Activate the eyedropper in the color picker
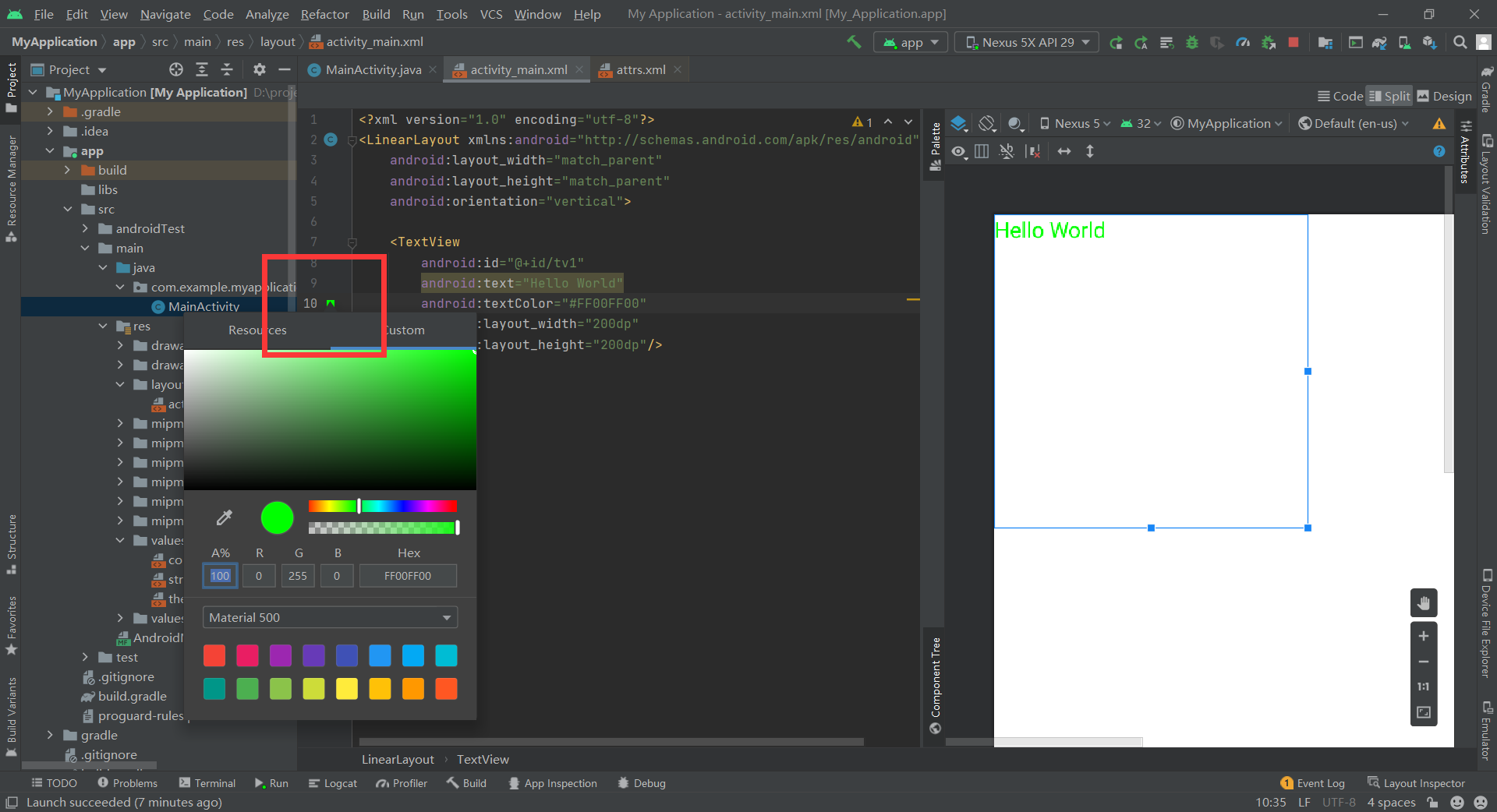This screenshot has width=1497, height=812. [224, 517]
